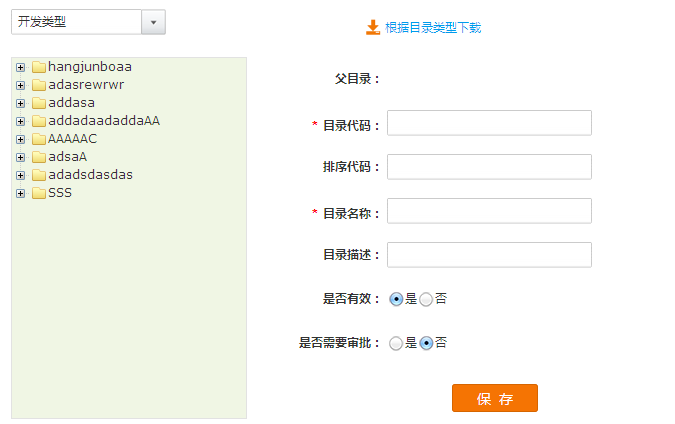This screenshot has width=675, height=424.
Task: Select the addasa tree label
Action: pyautogui.click(x=71, y=103)
